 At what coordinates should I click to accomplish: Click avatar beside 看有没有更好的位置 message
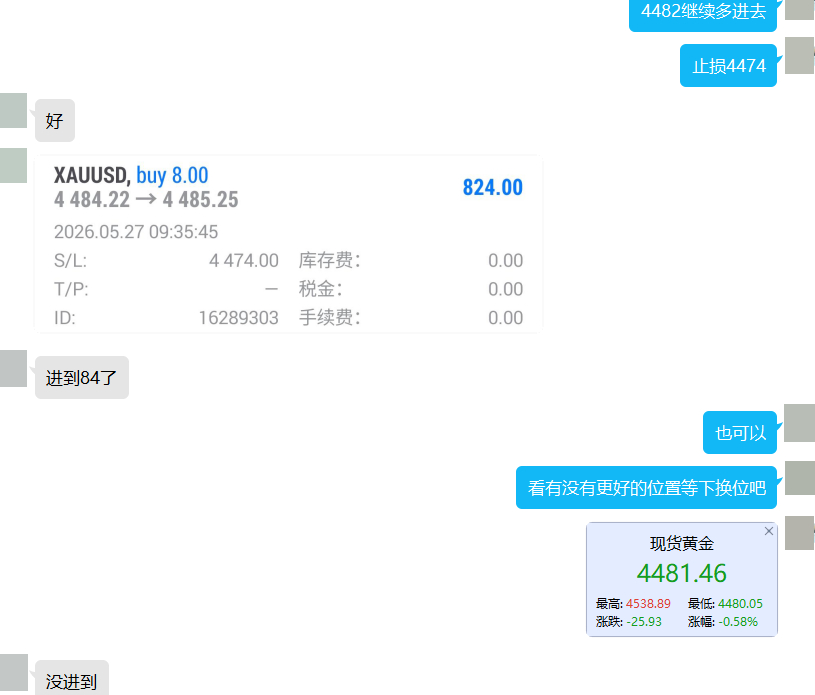799,478
